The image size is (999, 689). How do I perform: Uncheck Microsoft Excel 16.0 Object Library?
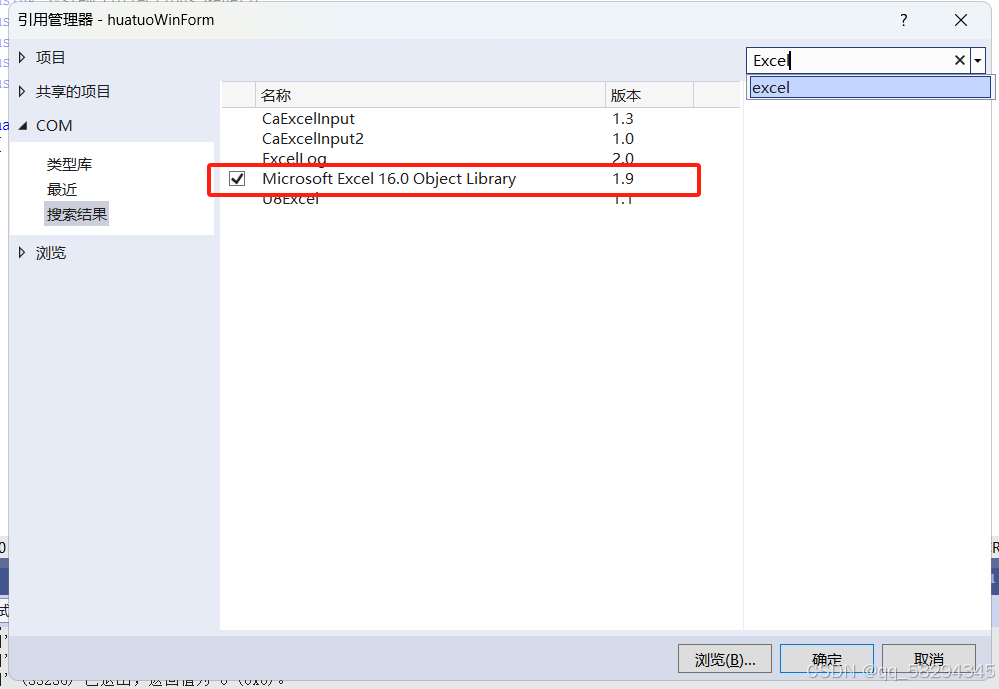[x=237, y=178]
